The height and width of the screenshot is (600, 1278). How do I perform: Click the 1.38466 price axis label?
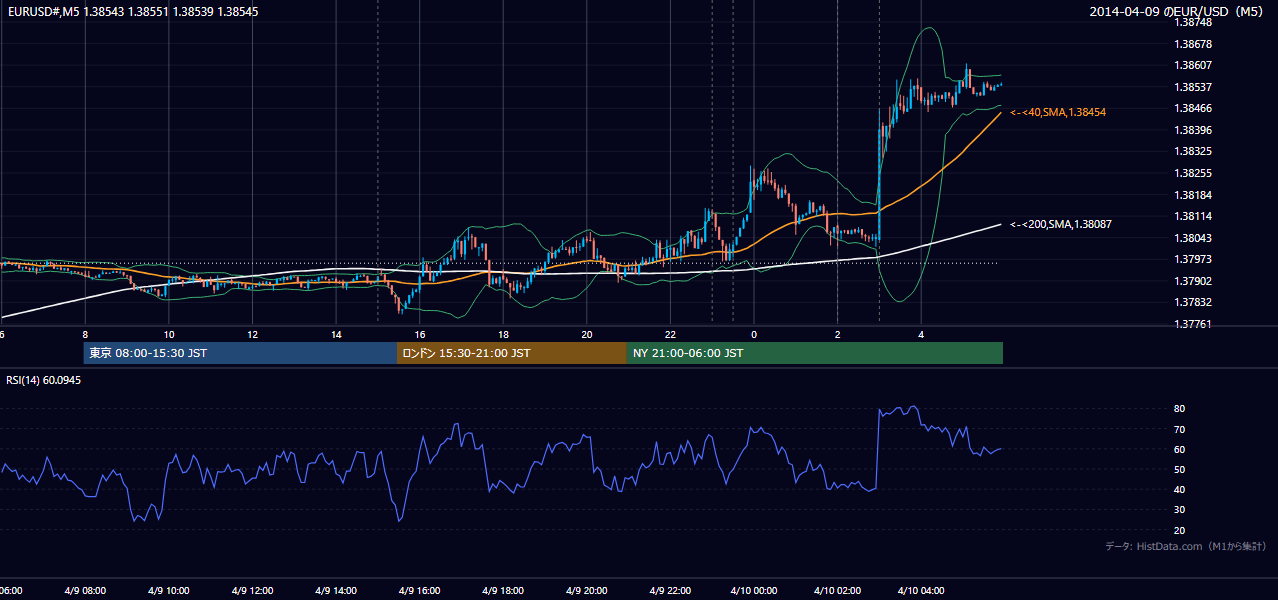click(x=1194, y=108)
